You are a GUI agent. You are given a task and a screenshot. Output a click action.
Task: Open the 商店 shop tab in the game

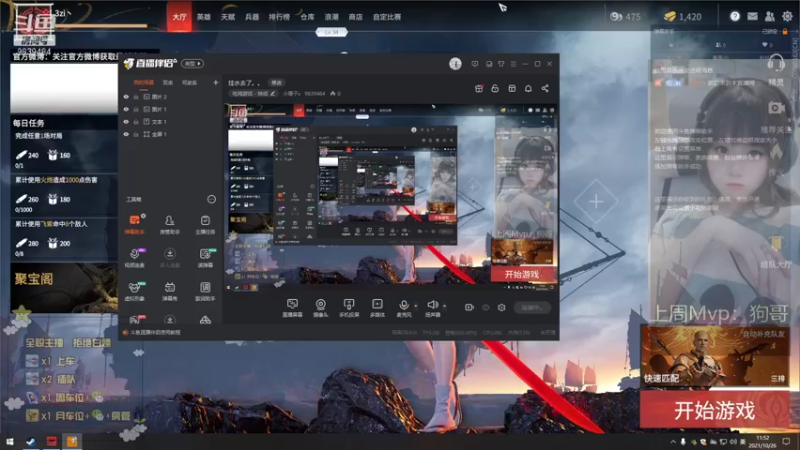(x=356, y=17)
